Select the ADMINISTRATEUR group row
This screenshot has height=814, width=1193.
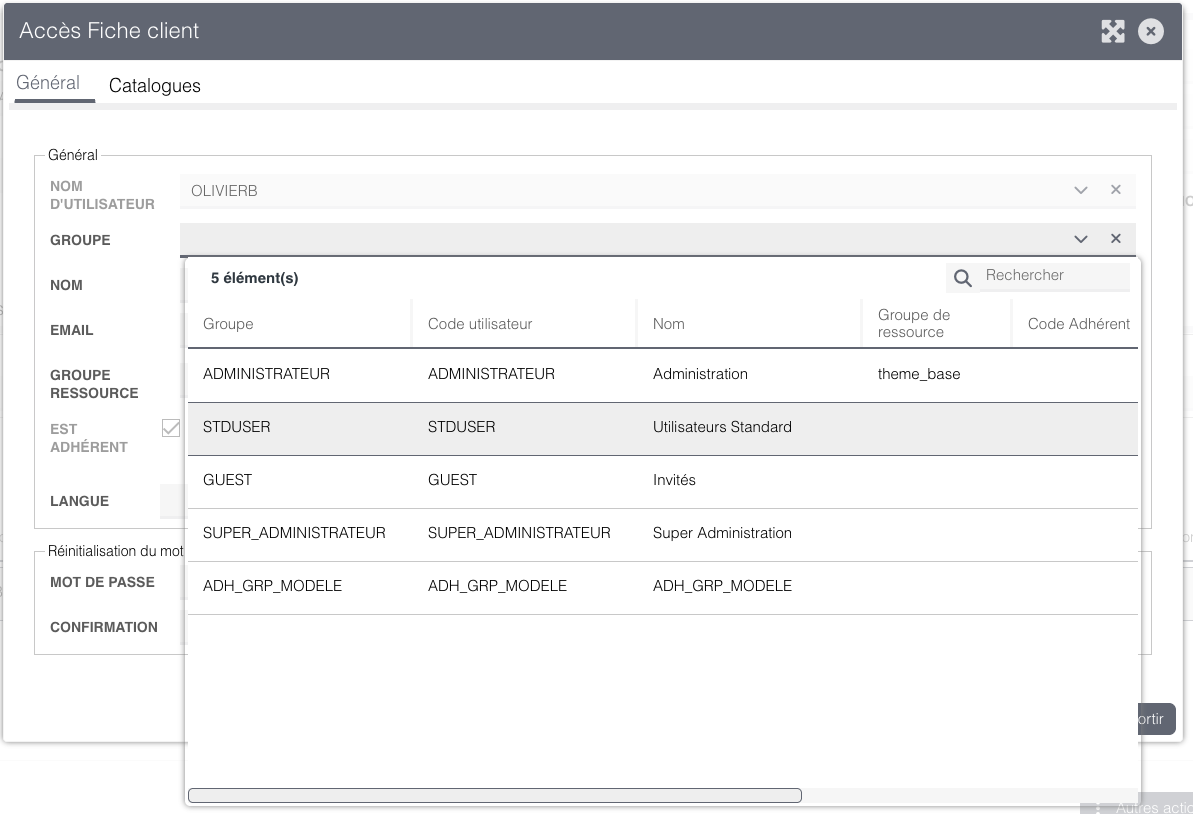pos(663,374)
